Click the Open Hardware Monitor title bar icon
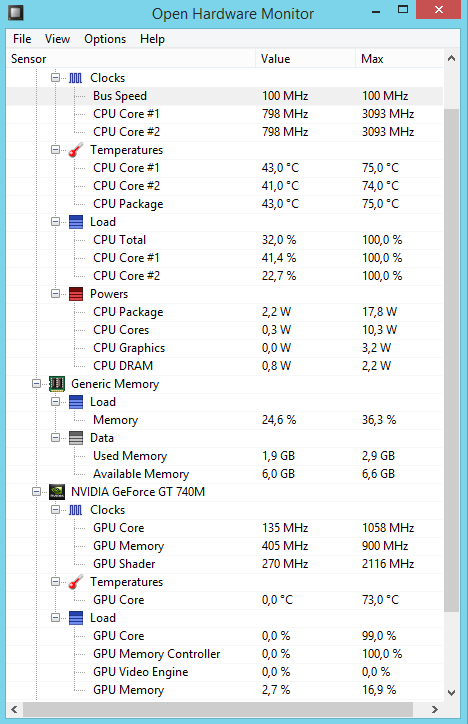468x724 pixels. 15,12
